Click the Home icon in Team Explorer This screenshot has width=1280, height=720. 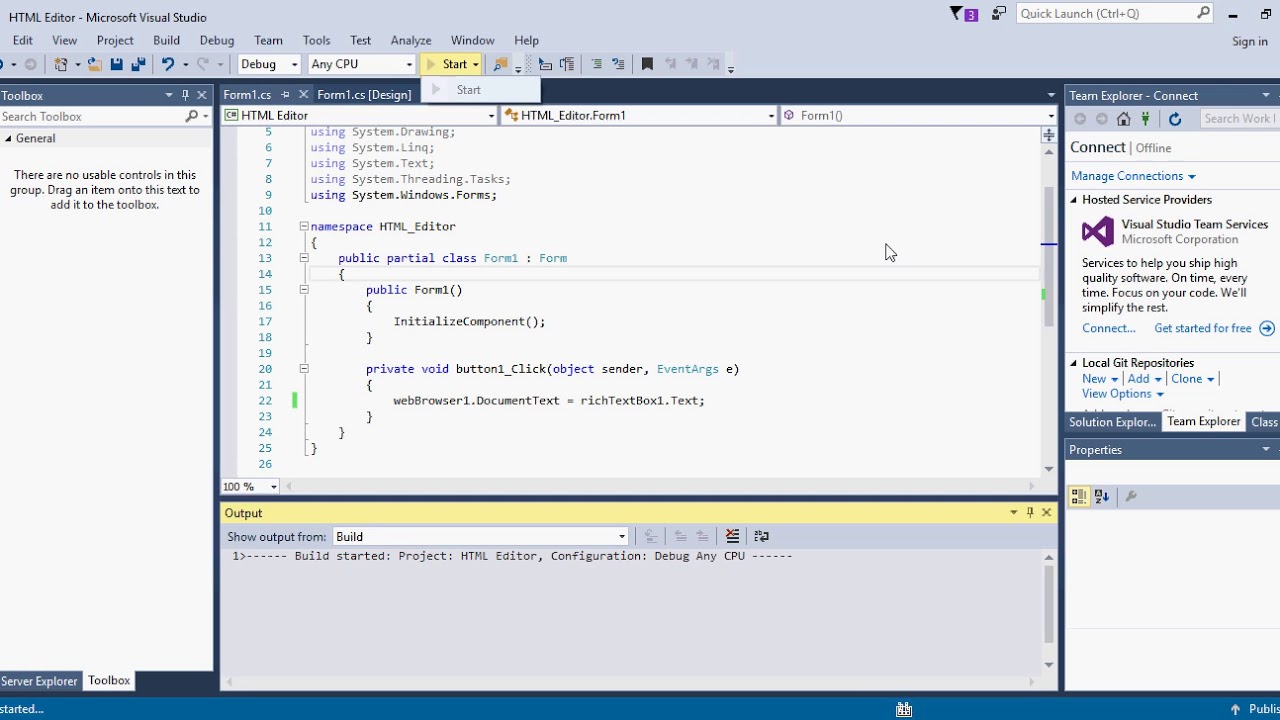[1123, 119]
